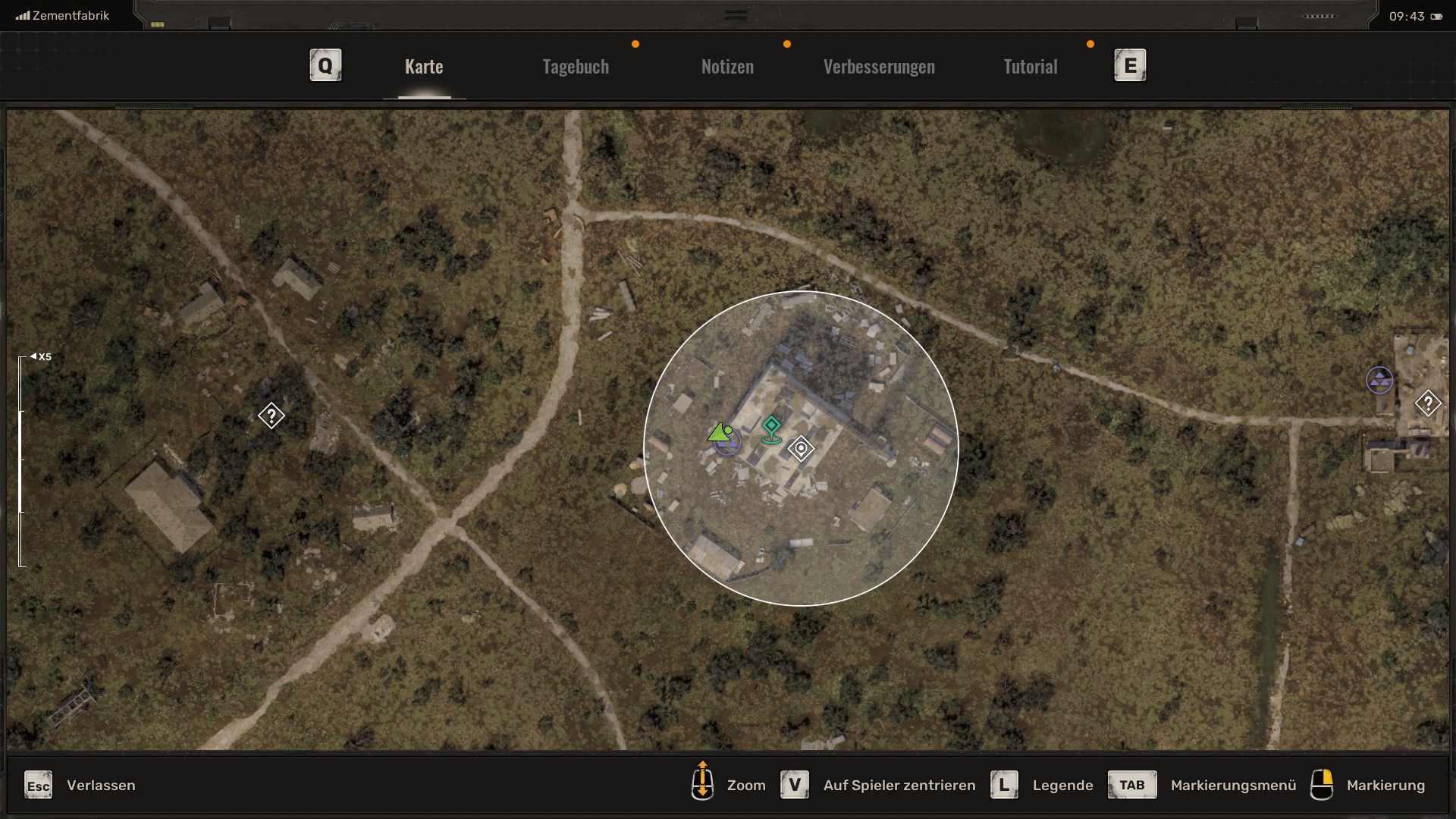Viewport: 1456px width, 819px height.
Task: Select the Tutorial tab
Action: coord(1030,67)
